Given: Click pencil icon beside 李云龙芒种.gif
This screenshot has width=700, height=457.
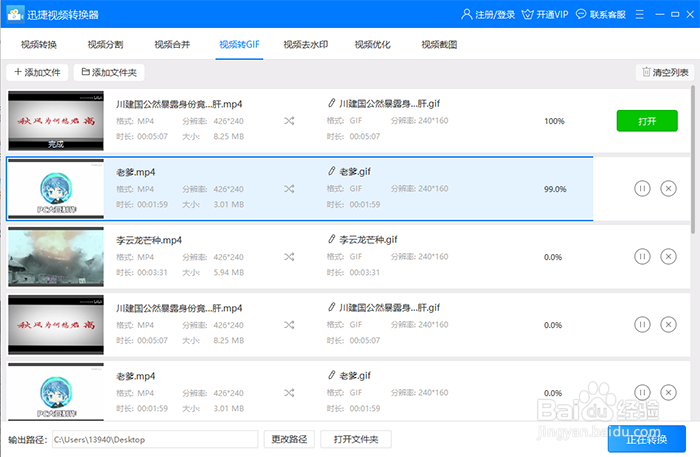Looking at the screenshot, I should (x=331, y=239).
